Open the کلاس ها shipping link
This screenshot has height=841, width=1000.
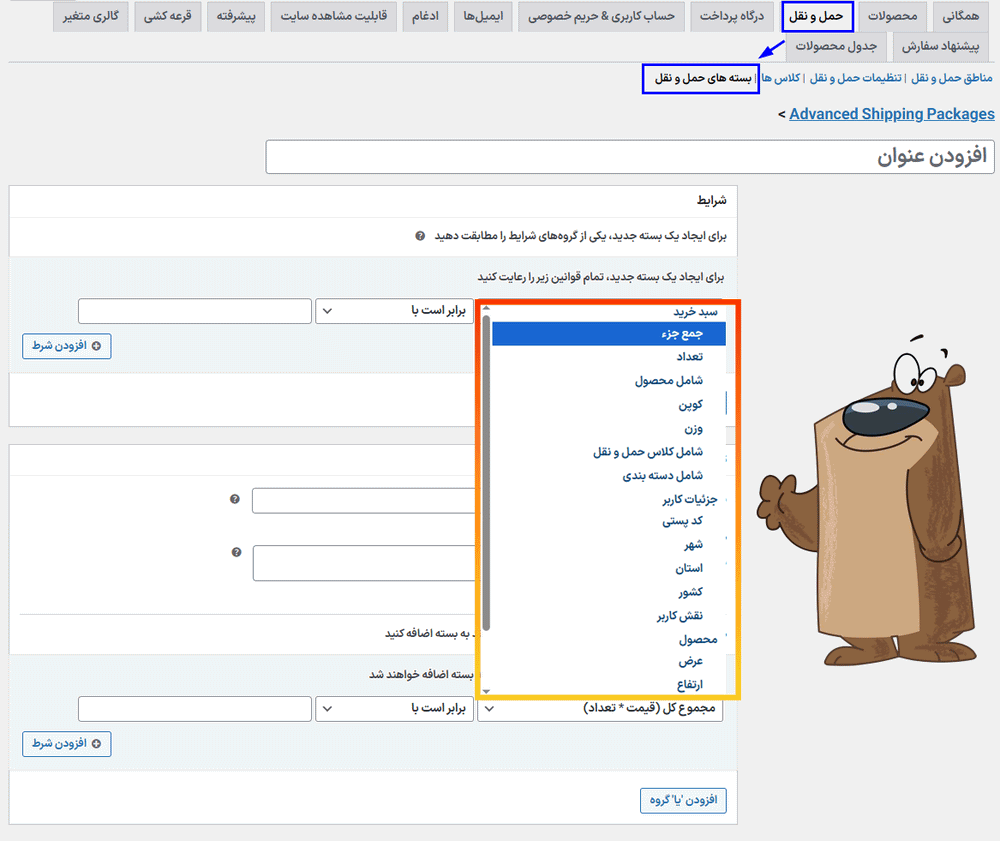coord(781,78)
